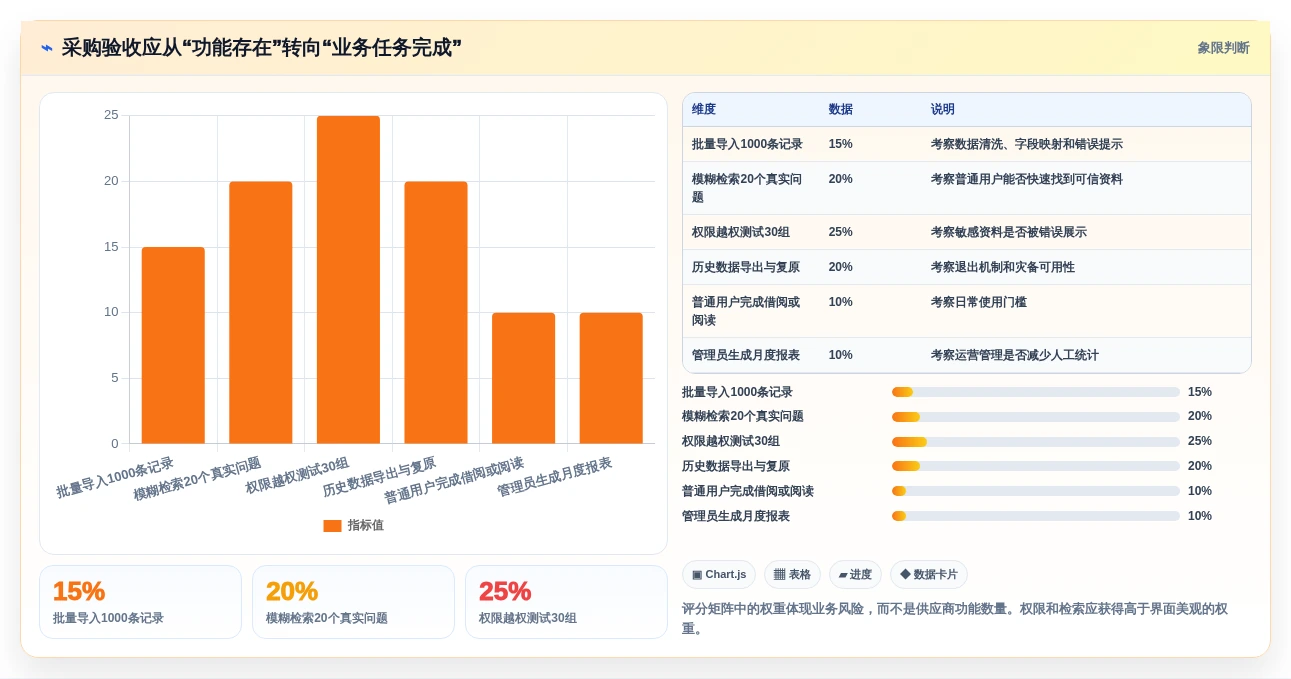Click y-axis label 25 on the chart

[x=111, y=115]
